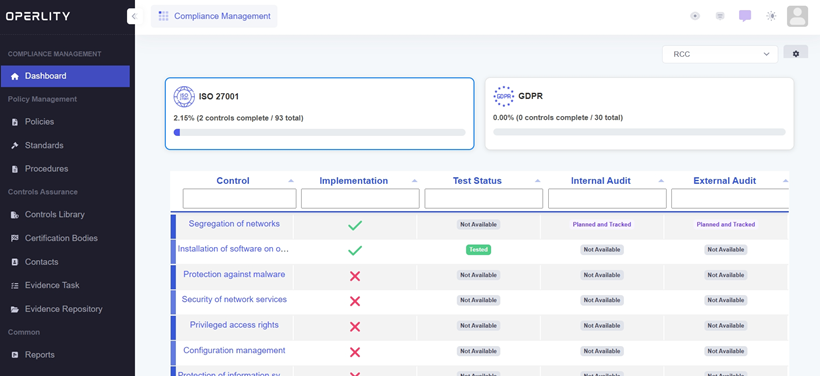
Task: Click red X for Privileged access rights
Action: (x=355, y=326)
